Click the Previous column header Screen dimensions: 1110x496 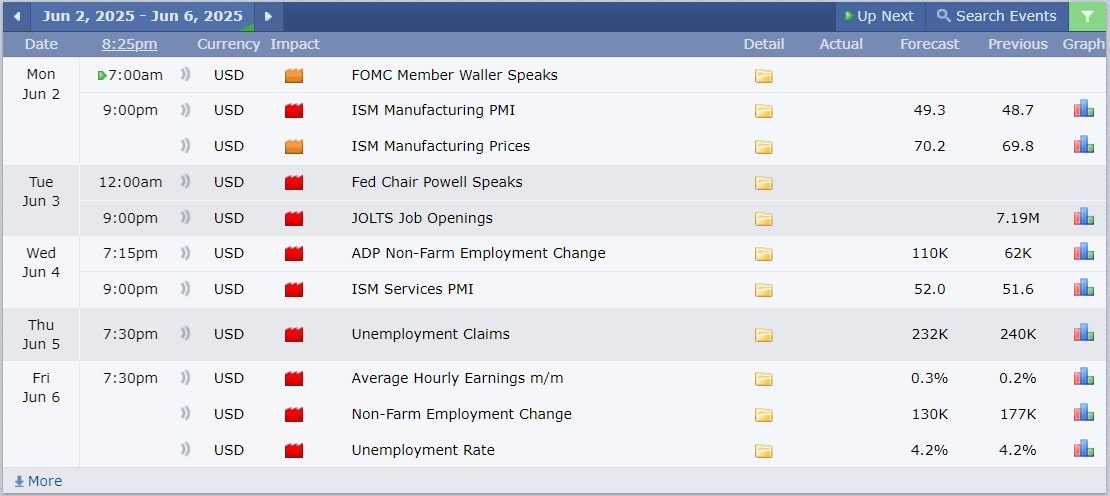1018,44
